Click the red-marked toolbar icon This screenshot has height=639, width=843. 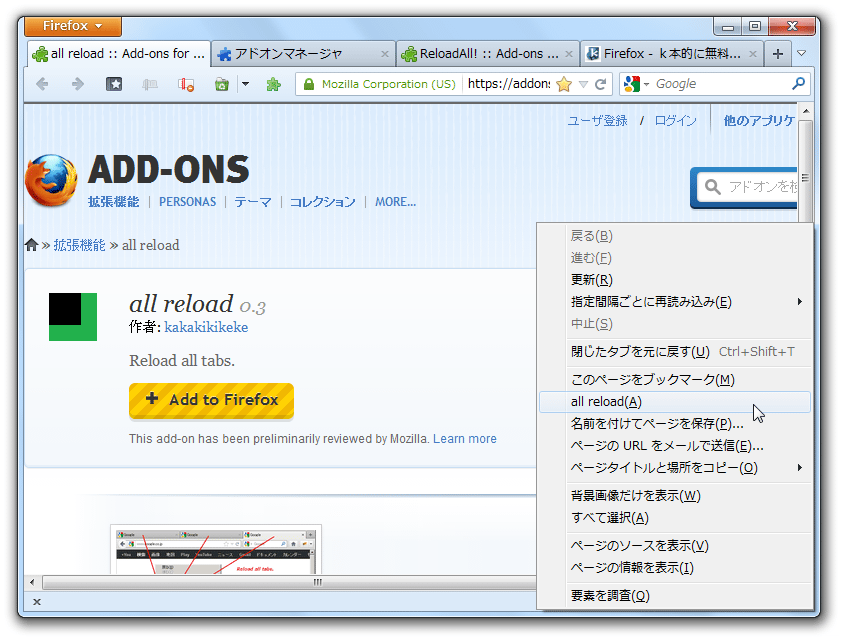tap(186, 84)
